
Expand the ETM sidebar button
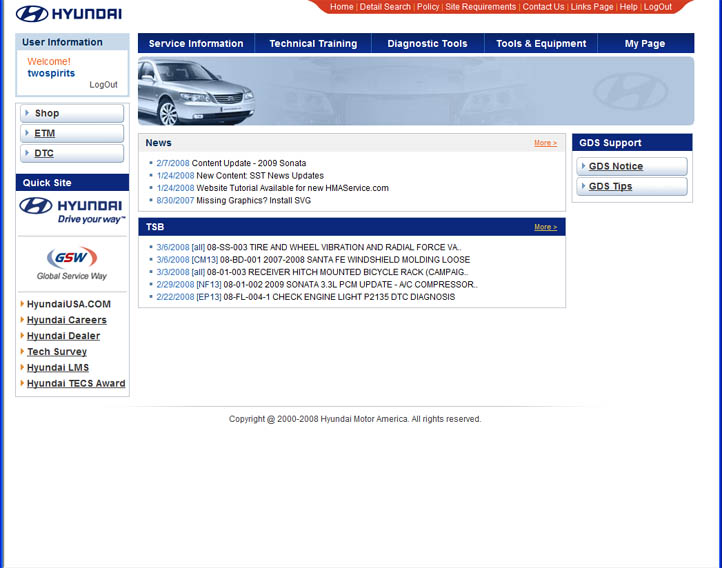tap(72, 133)
